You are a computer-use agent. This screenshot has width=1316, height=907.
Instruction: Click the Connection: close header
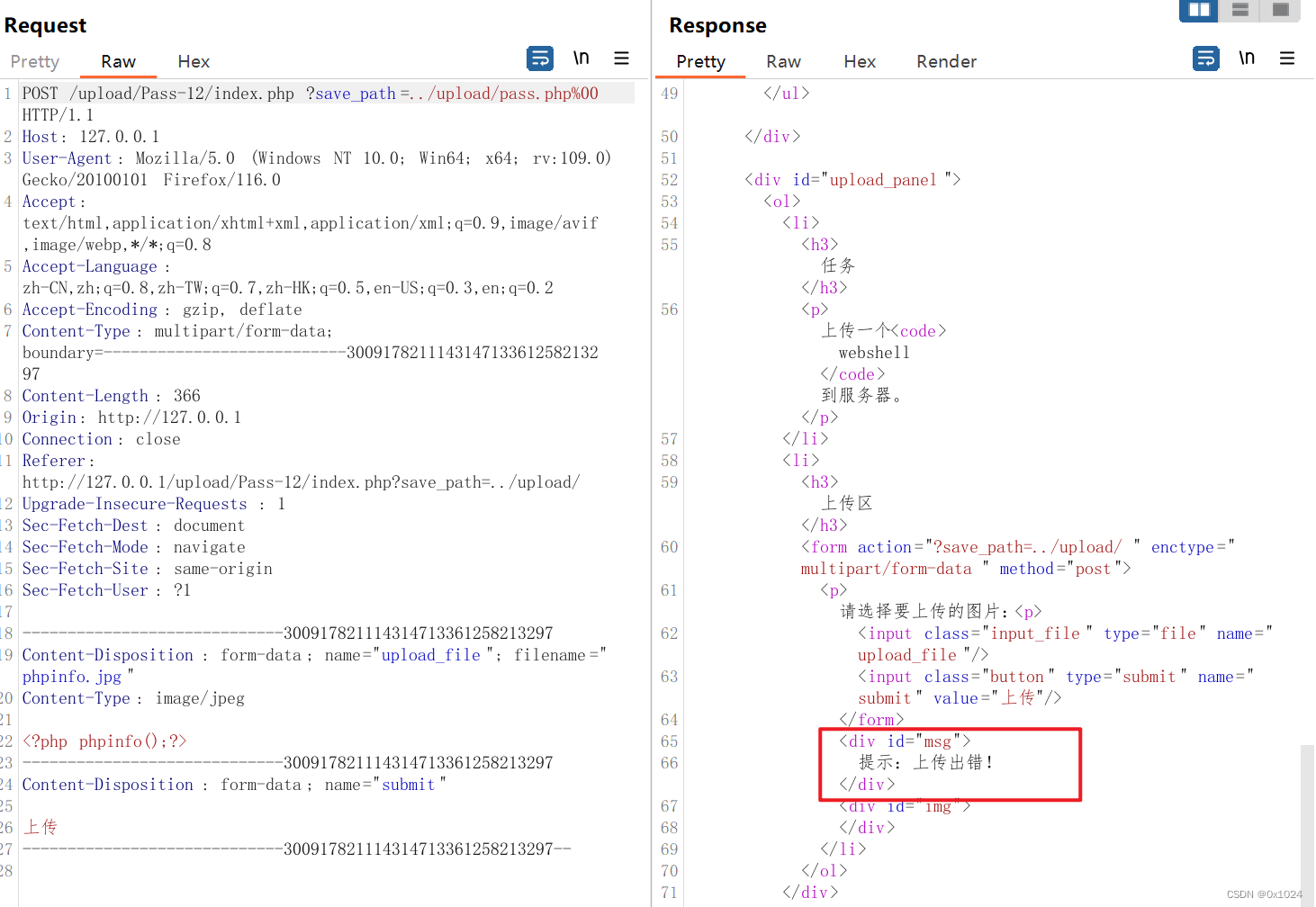point(101,439)
